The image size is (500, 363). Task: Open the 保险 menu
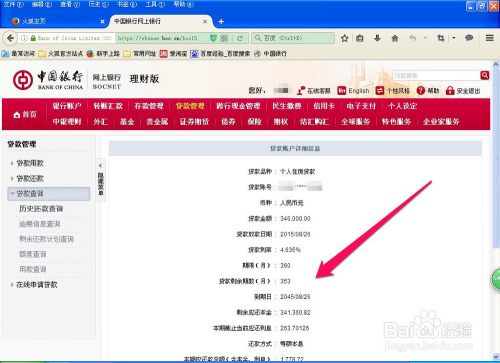[255, 122]
